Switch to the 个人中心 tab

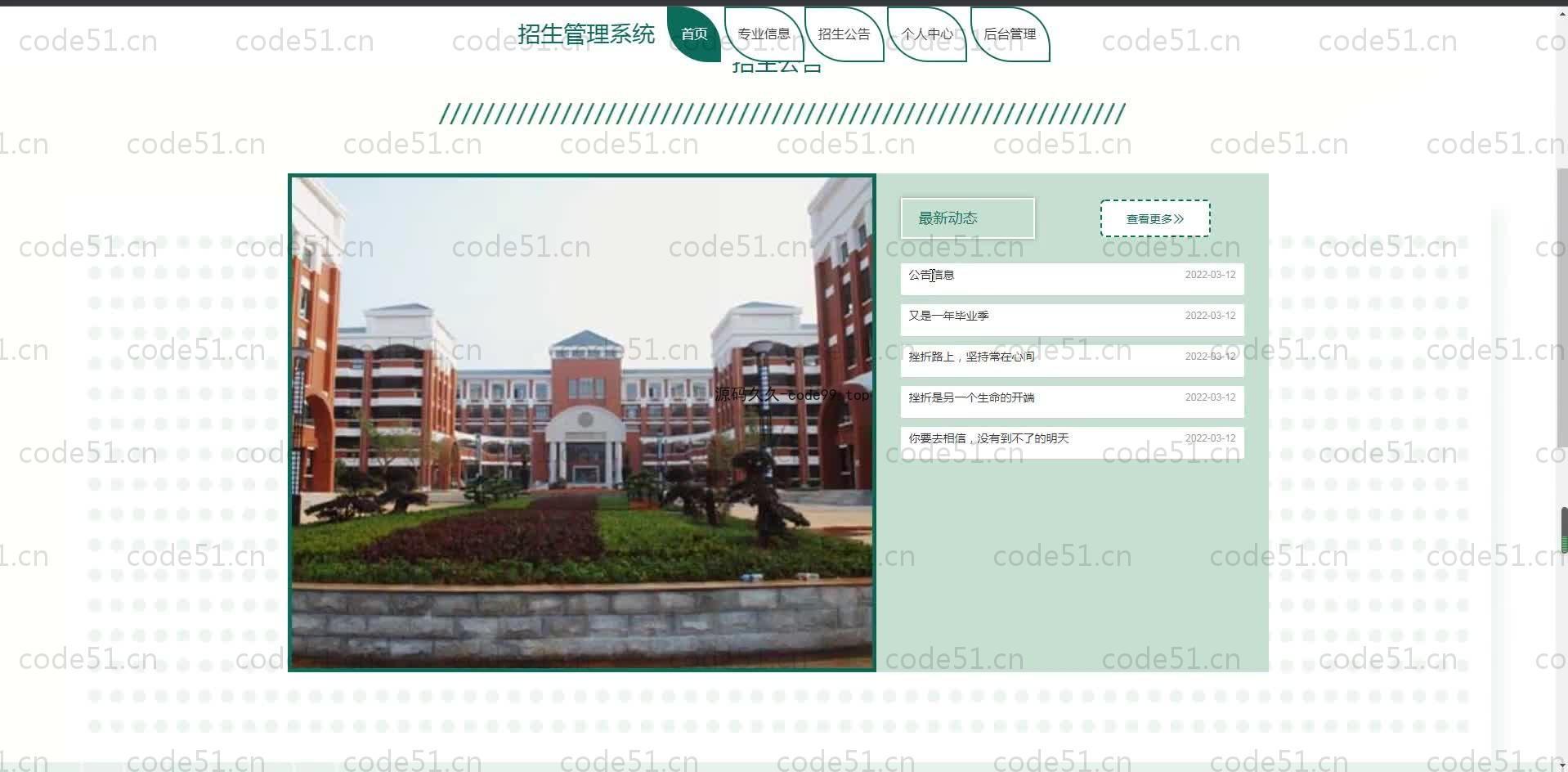pos(926,34)
